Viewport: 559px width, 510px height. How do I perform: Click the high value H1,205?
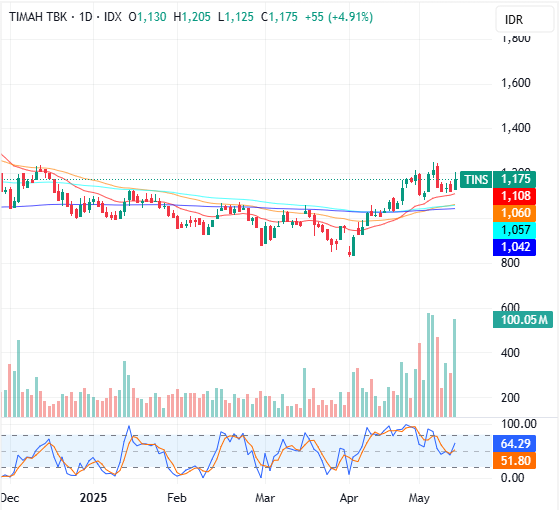pos(192,17)
